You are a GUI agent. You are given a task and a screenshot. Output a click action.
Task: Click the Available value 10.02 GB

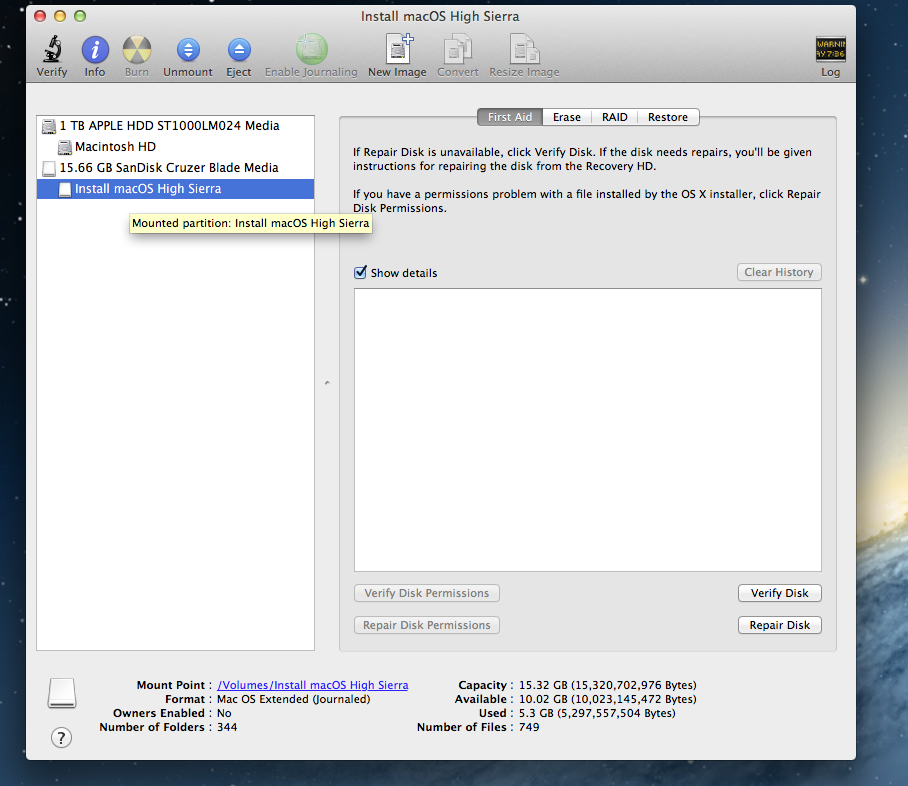pyautogui.click(x=607, y=699)
